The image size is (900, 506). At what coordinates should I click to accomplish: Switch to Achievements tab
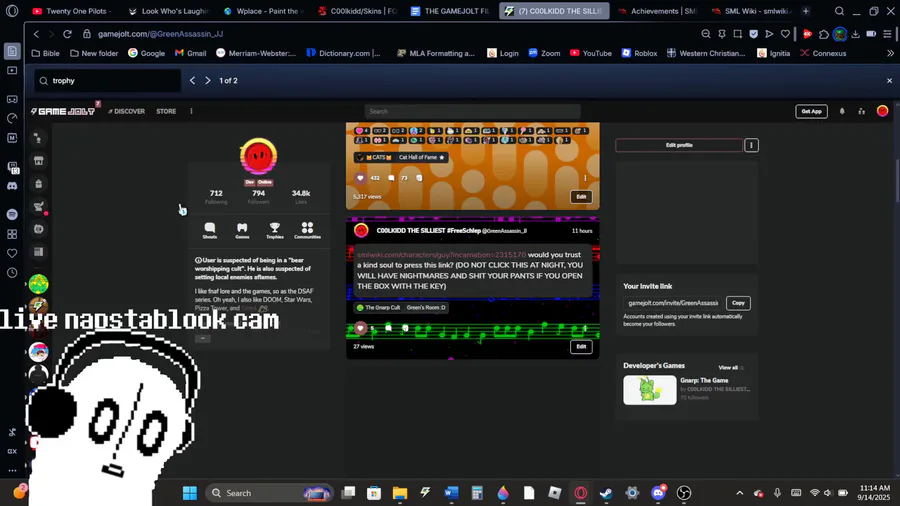[x=658, y=11]
